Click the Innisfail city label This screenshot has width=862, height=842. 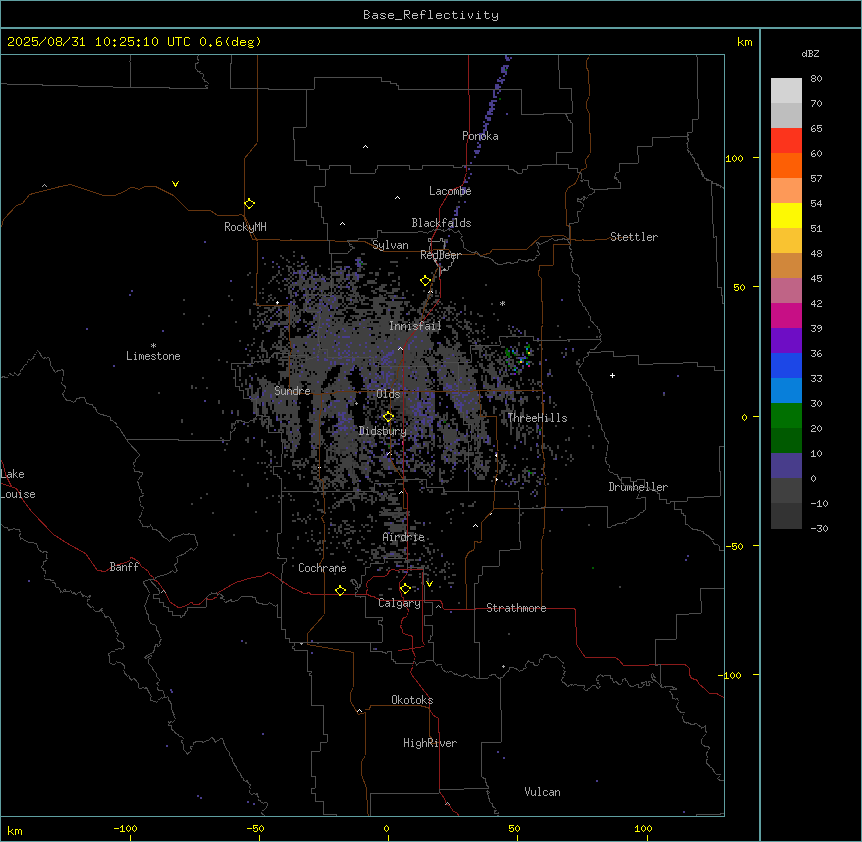tap(415, 326)
